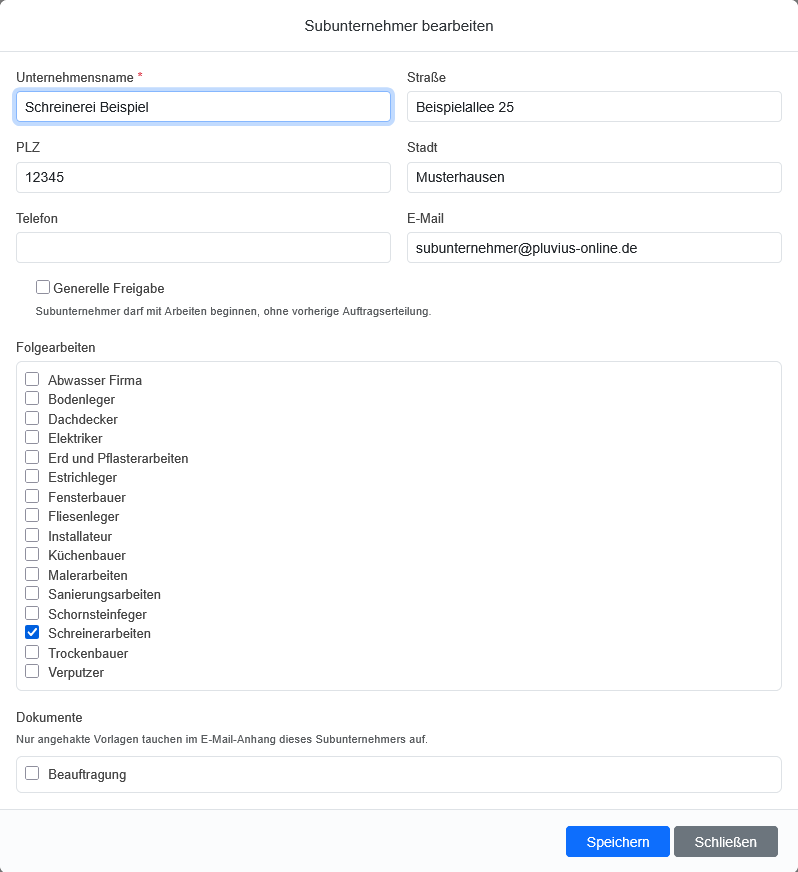Check the Abwasser Firma option
The height and width of the screenshot is (872, 798).
click(x=32, y=379)
